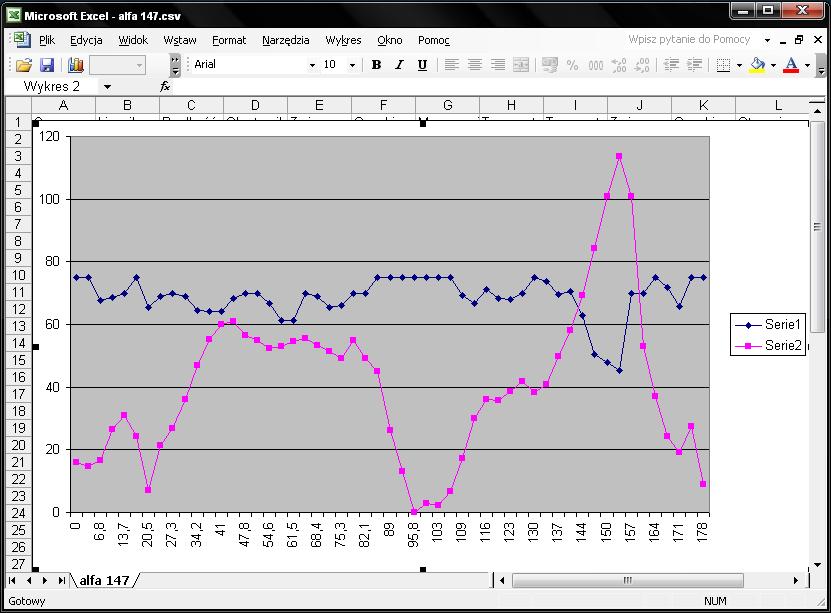The image size is (831, 613).
Task: Toggle Italic formatting
Action: 399,65
